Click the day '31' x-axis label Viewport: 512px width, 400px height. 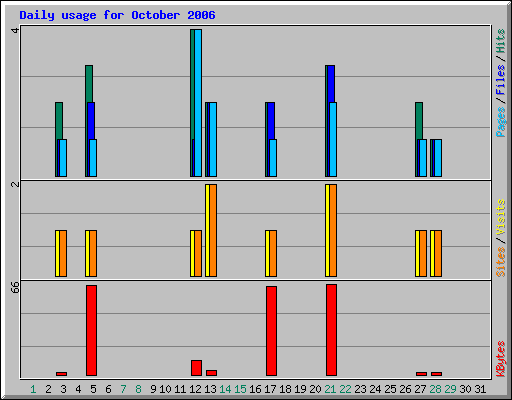coord(480,389)
